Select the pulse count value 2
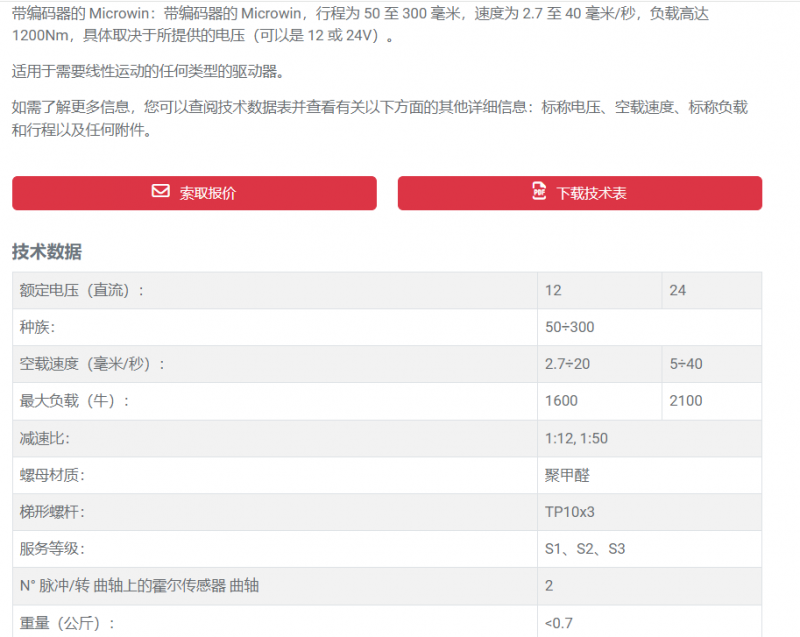 click(x=549, y=585)
